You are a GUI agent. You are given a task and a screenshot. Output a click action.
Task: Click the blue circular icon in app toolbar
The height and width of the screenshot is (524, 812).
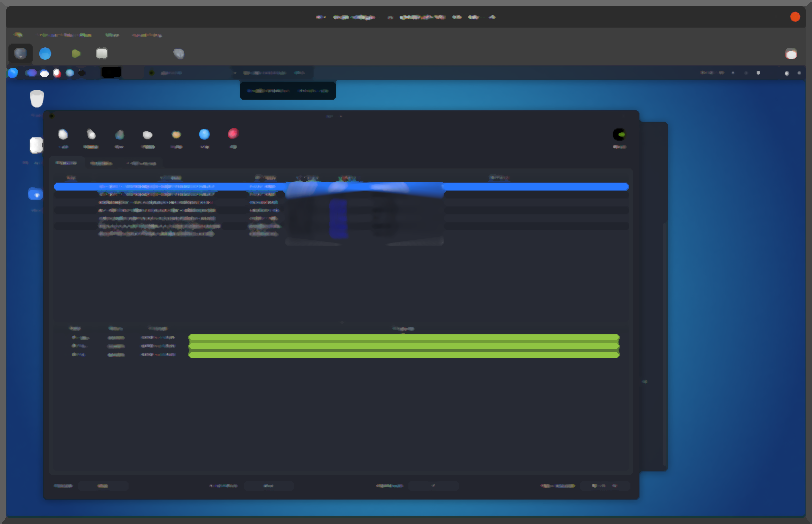click(x=204, y=134)
